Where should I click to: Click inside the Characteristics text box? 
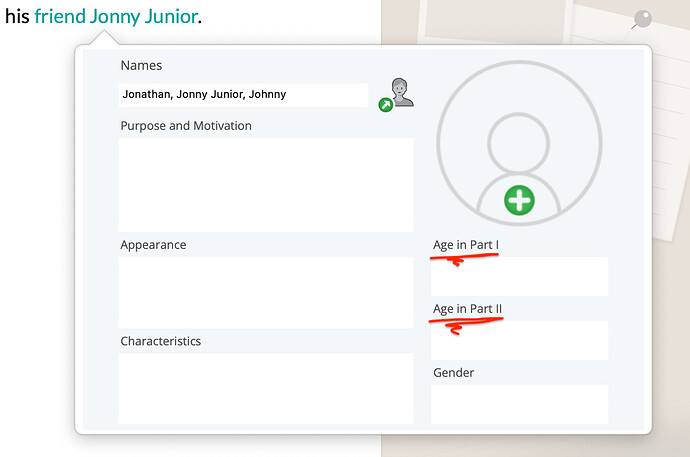pos(265,387)
